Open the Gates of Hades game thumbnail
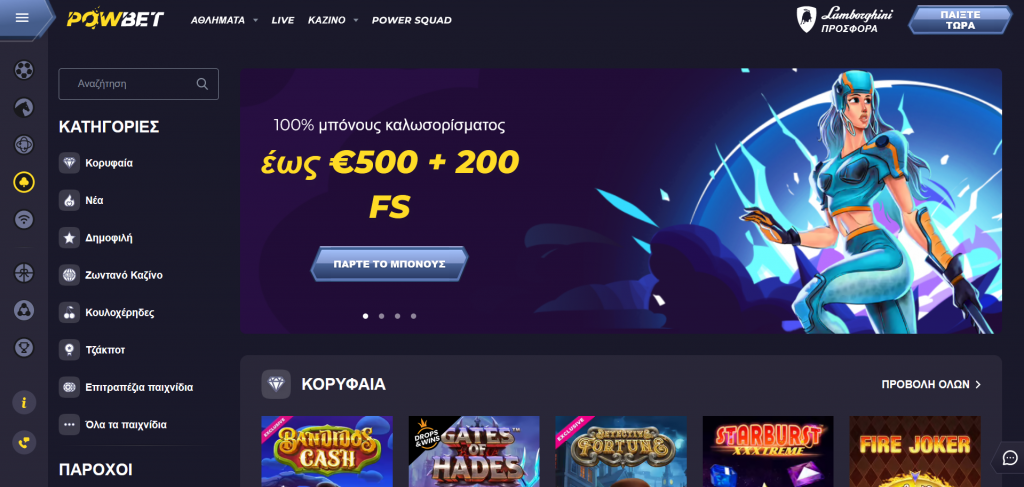The image size is (1024, 487). [x=474, y=452]
